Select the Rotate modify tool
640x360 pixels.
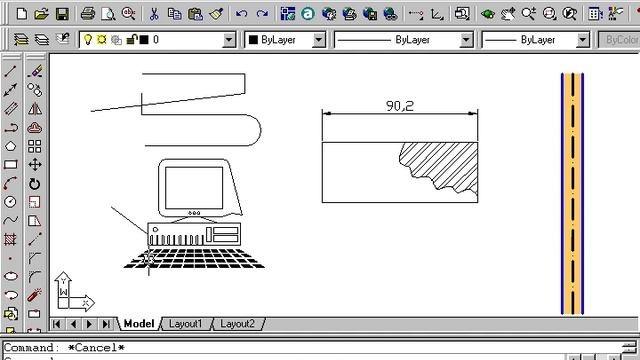35,184
